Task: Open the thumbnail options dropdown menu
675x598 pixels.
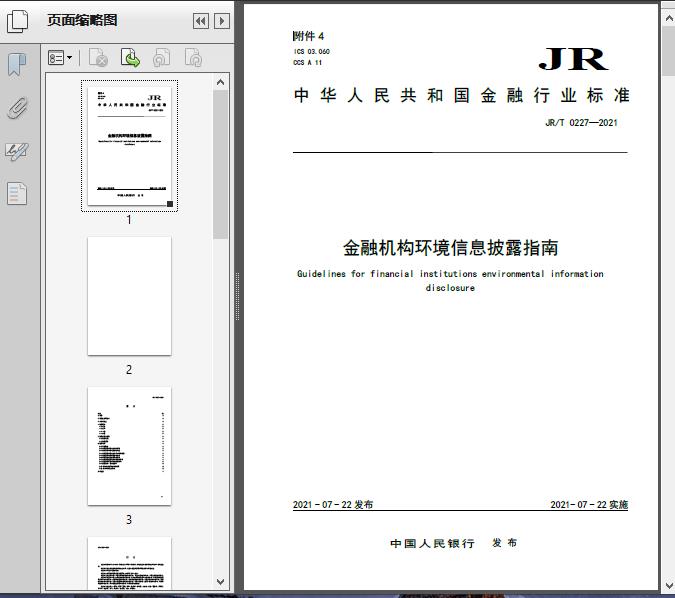Action: coord(60,58)
